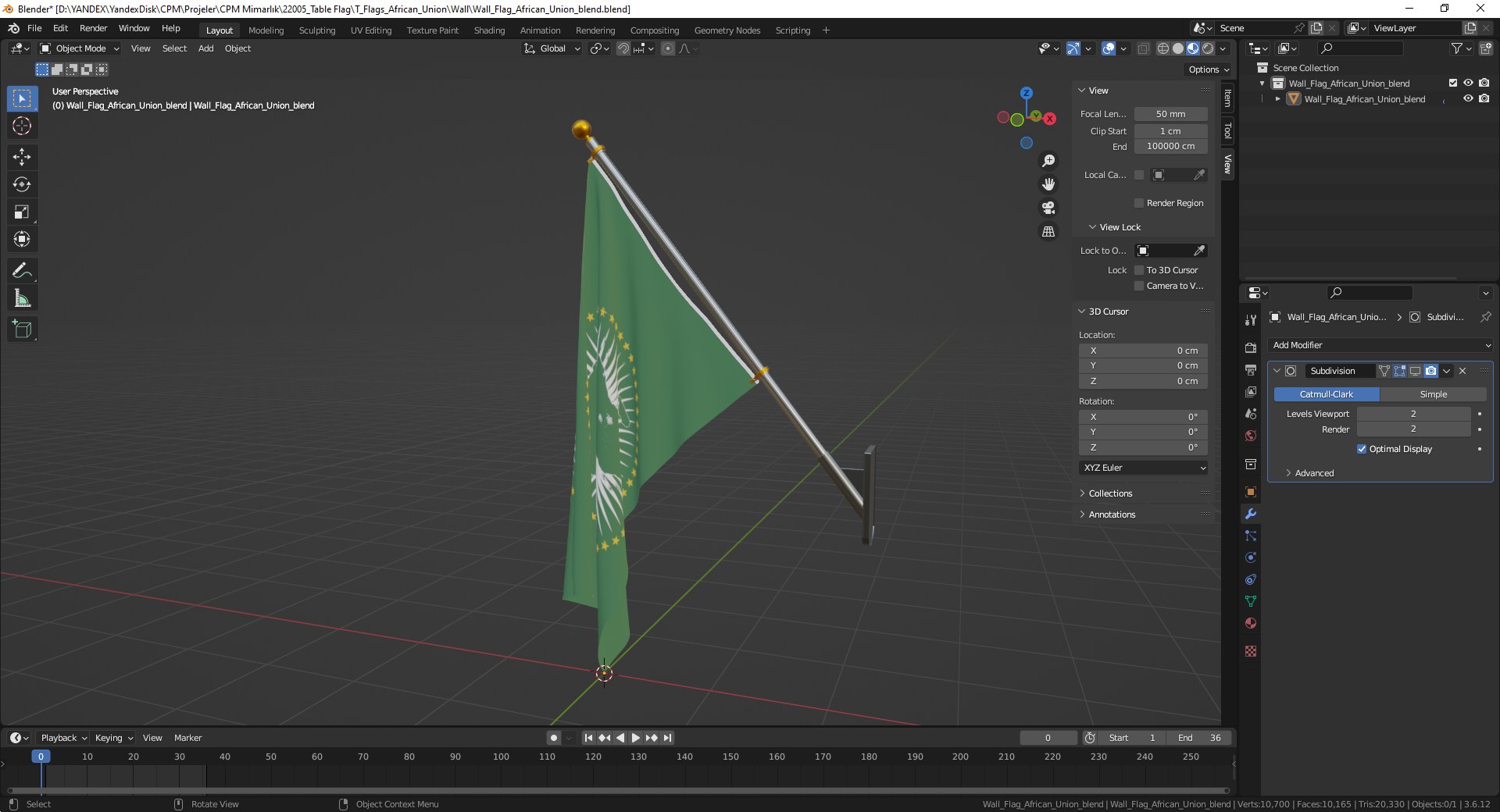Viewport: 1500px width, 812px height.
Task: Uncheck Optimal Display option
Action: tap(1362, 449)
